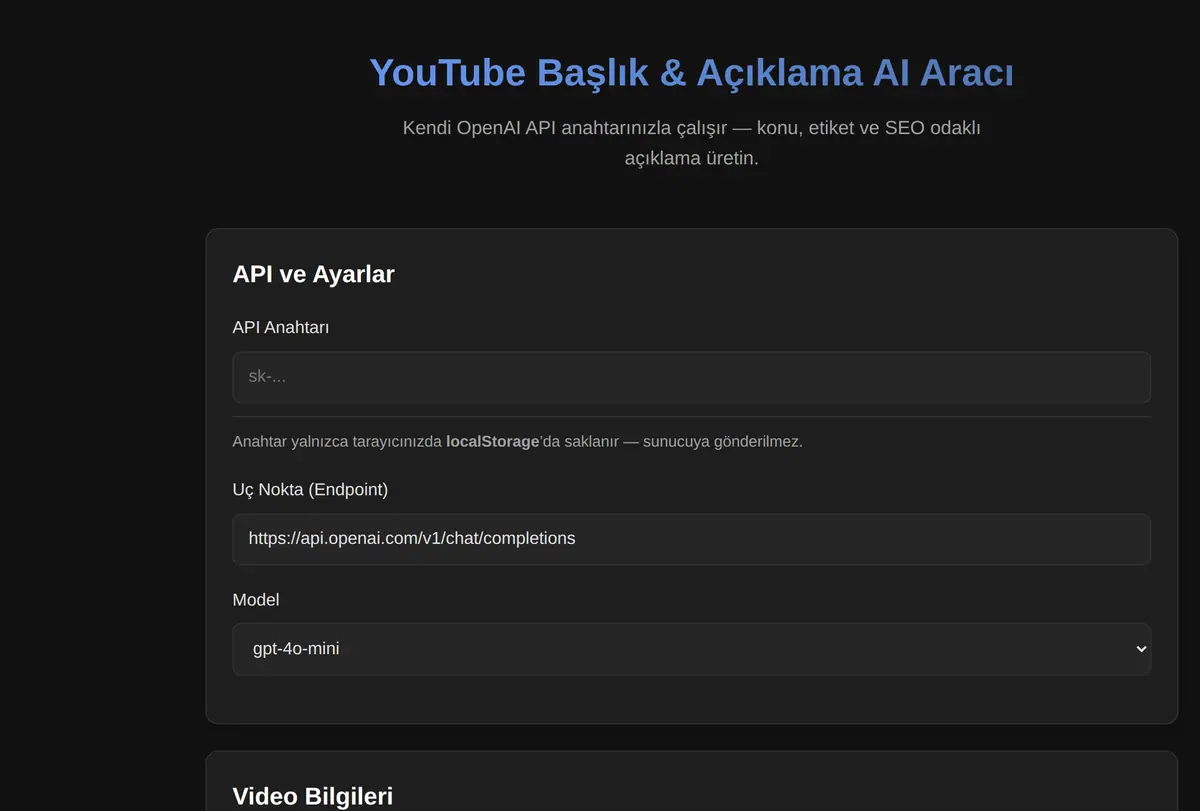Click the API ve Ayarlar heading
Viewport: 1200px width, 811px height.
click(314, 274)
